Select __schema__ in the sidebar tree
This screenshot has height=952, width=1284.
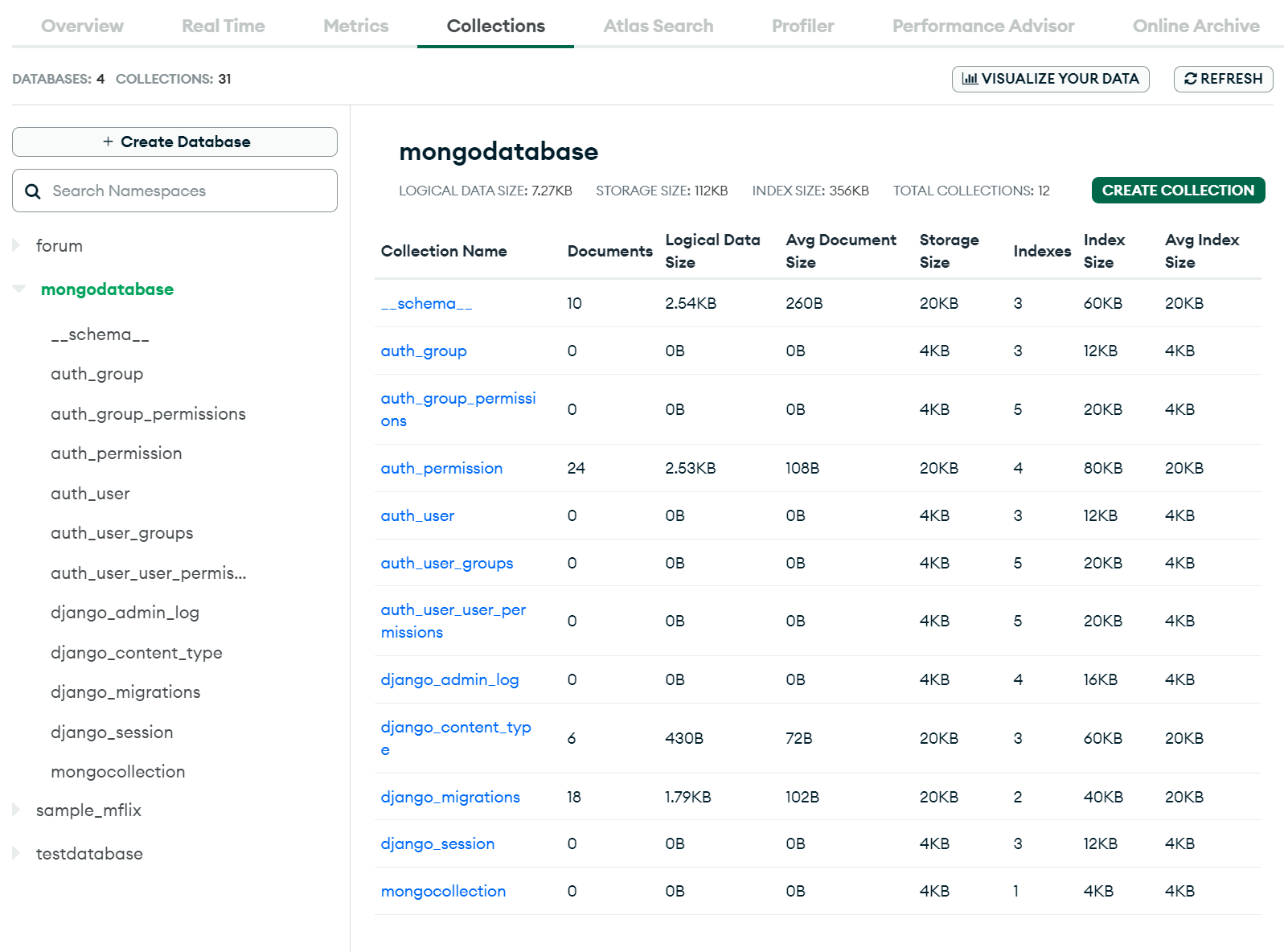tap(100, 334)
